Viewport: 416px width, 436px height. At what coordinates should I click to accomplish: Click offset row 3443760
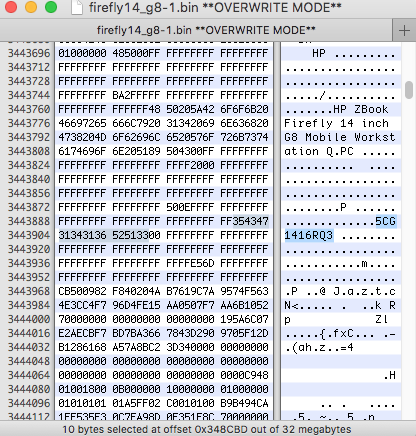29,109
